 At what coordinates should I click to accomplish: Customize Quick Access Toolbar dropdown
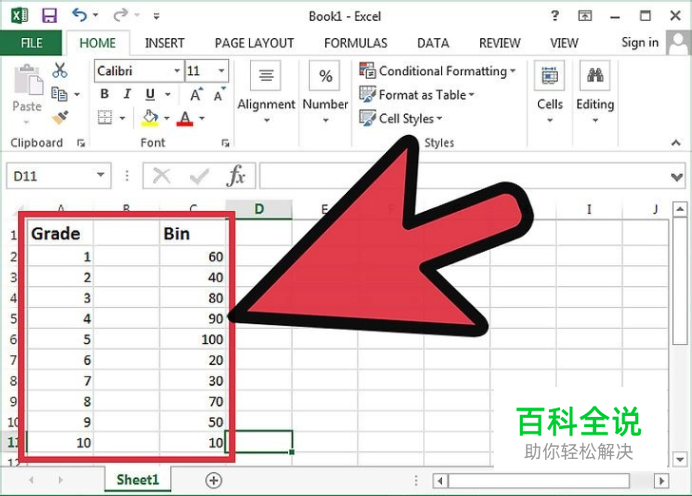[x=156, y=16]
